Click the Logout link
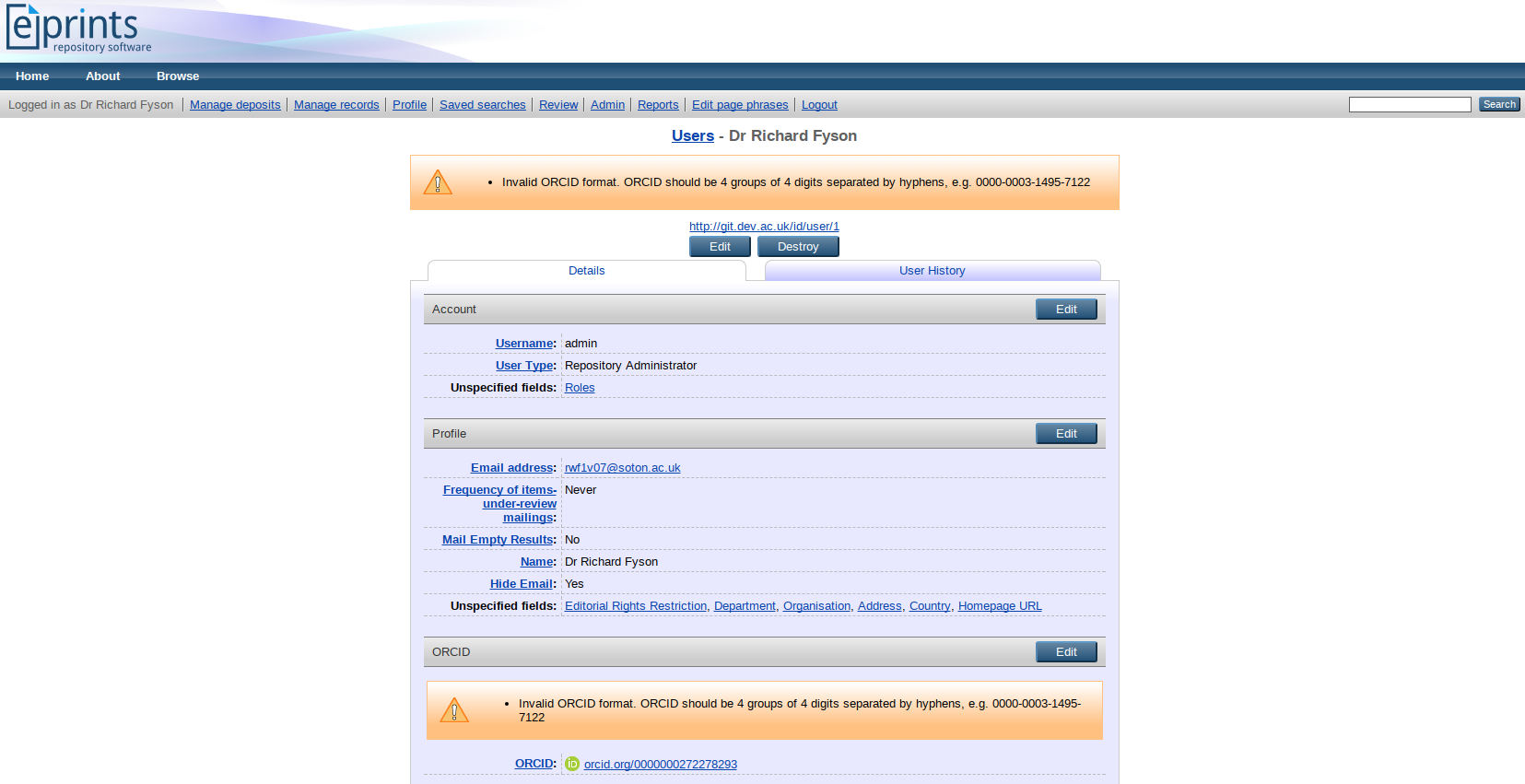The height and width of the screenshot is (784, 1525). 819,105
